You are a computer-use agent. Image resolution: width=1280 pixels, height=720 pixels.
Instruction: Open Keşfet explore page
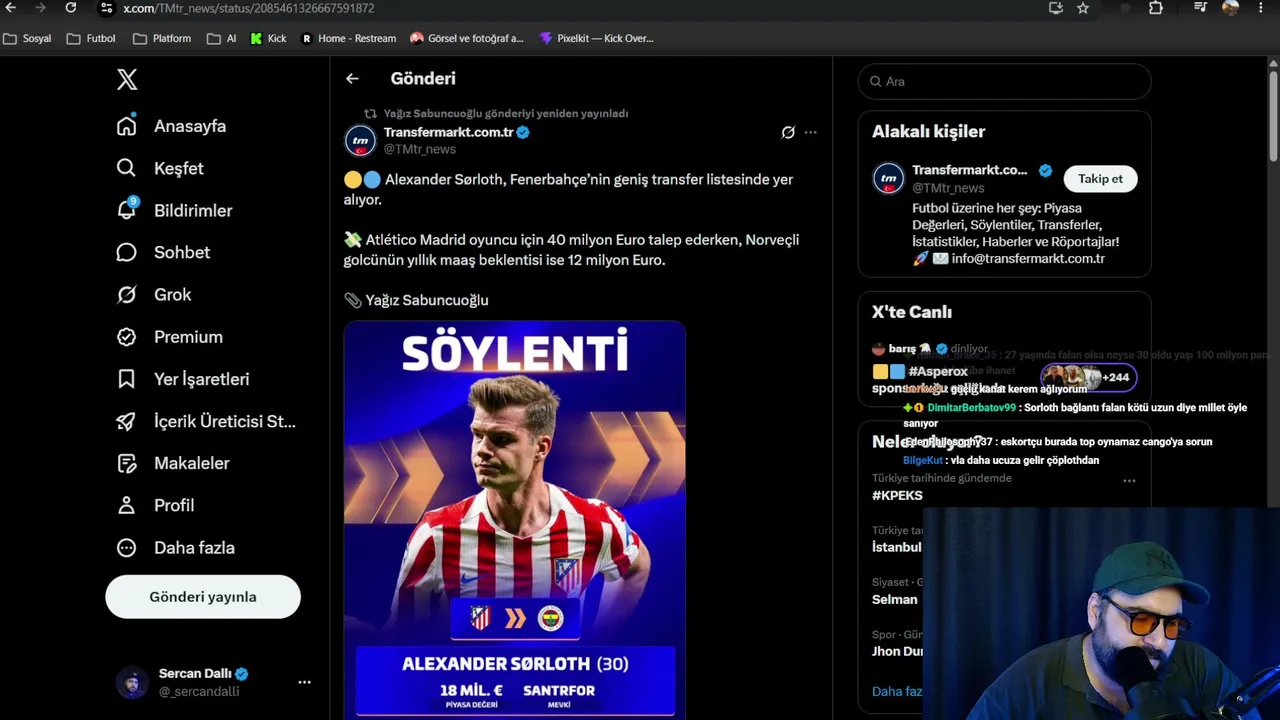point(160,168)
